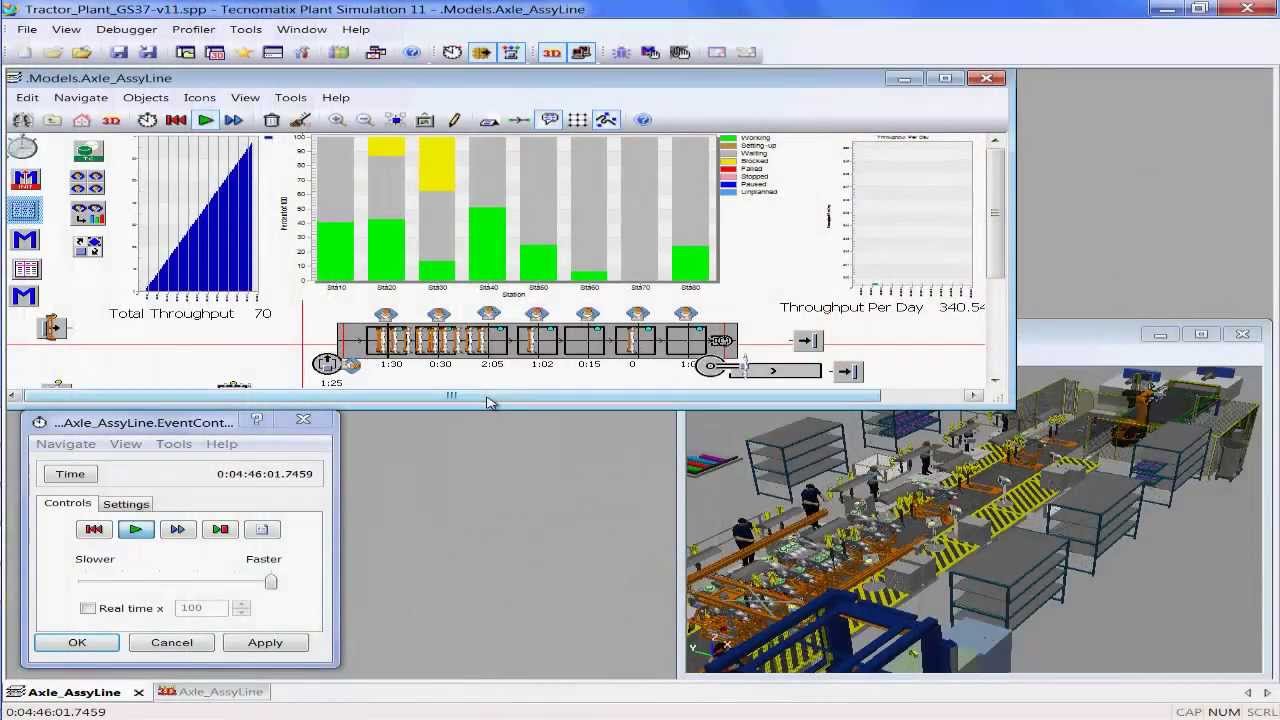Select the exit door source object icon

pyautogui.click(x=52, y=327)
